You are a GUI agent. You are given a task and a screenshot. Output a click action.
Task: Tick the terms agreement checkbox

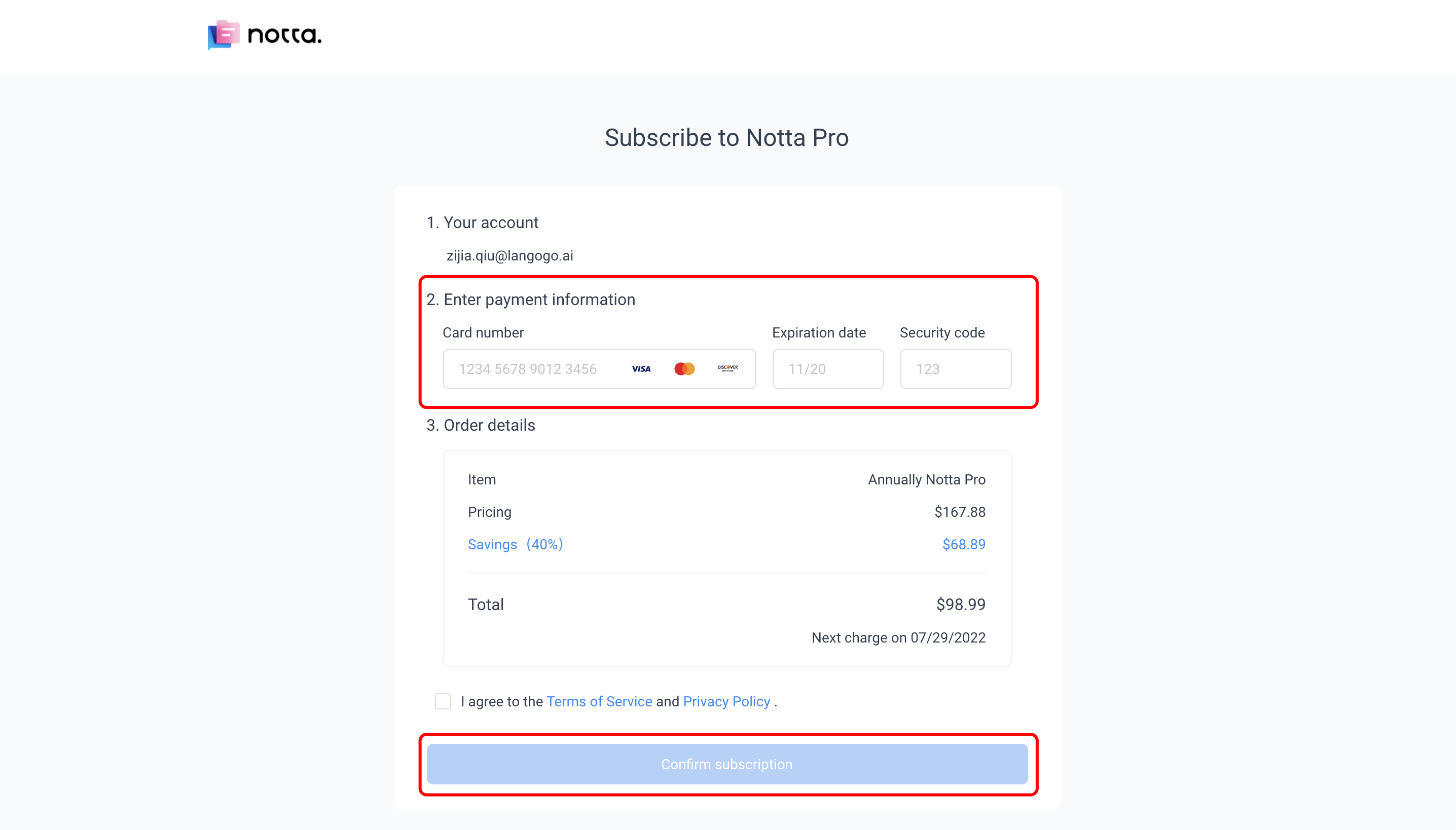(x=443, y=701)
